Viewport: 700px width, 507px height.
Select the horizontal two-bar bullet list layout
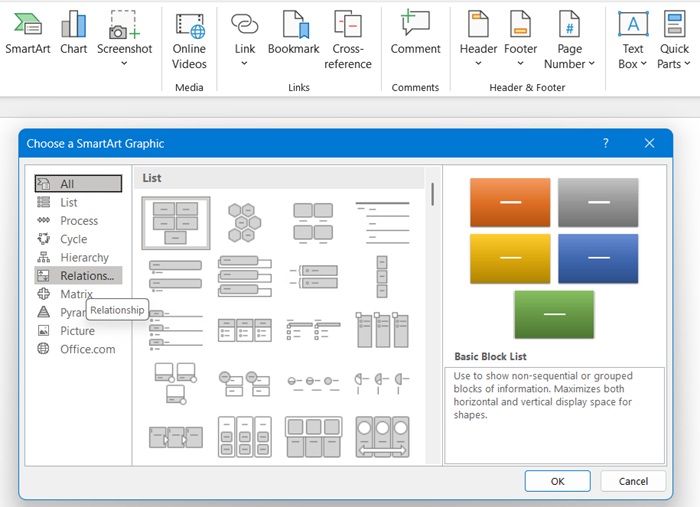click(x=313, y=330)
